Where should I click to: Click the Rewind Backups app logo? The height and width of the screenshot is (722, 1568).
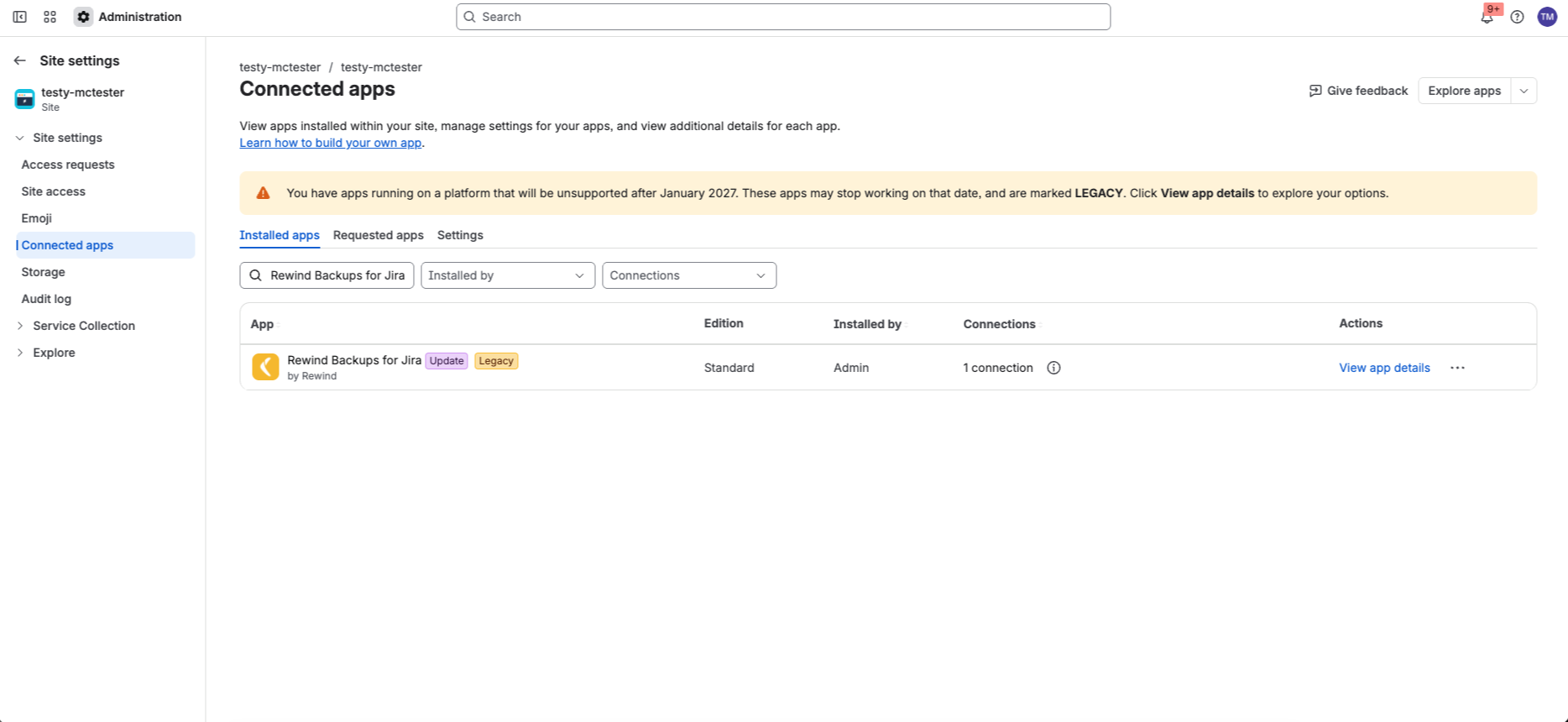[265, 367]
